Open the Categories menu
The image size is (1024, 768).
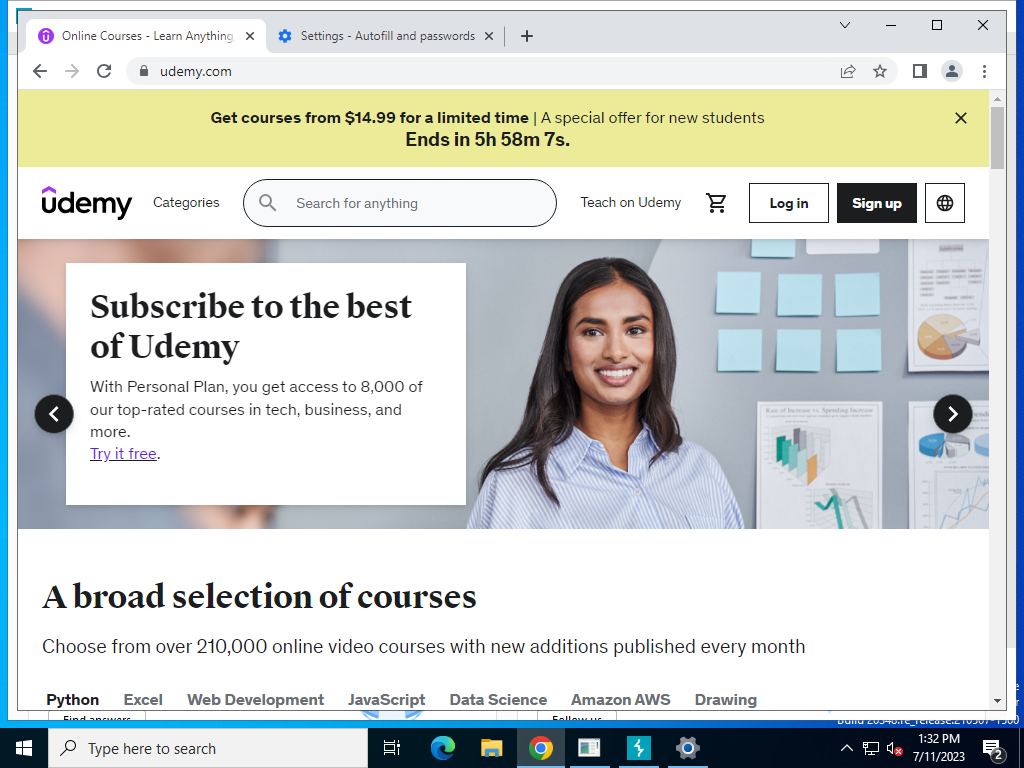tap(186, 202)
